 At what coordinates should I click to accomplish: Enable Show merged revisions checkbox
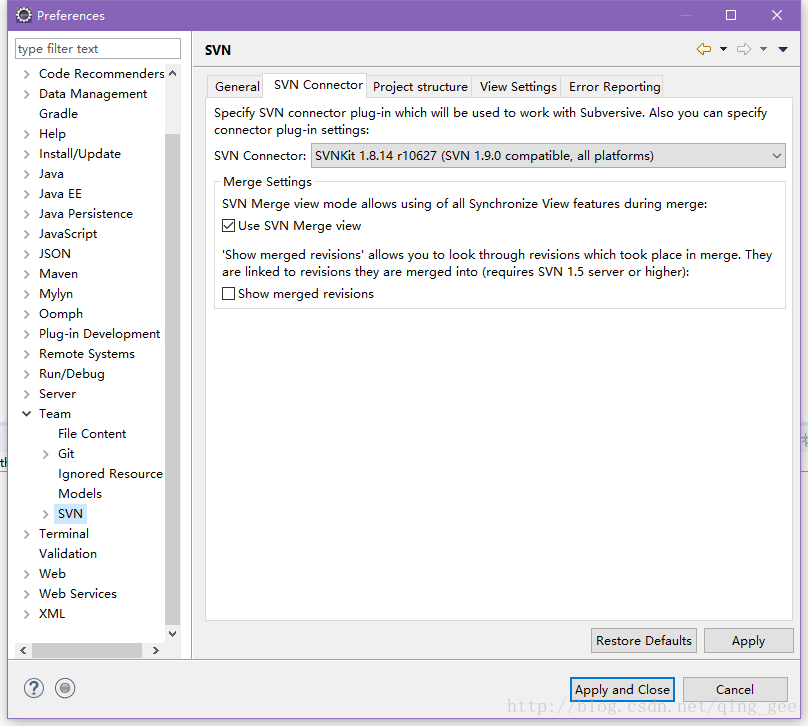click(228, 294)
